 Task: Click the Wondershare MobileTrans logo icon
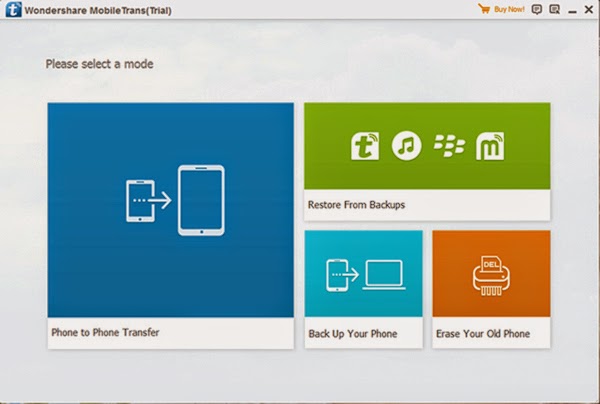point(13,10)
